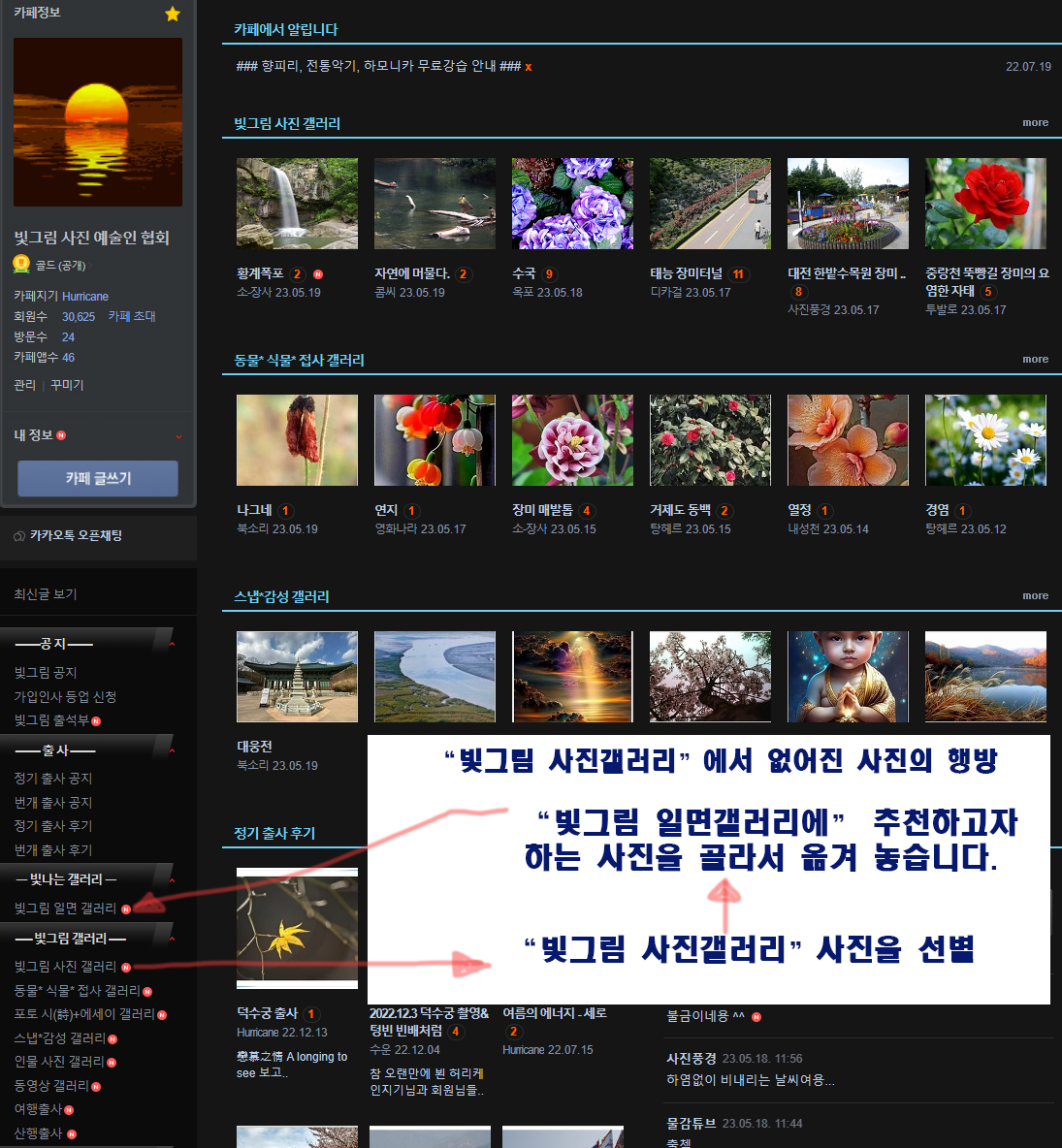
Task: Expand the 내 정보 section arrow
Action: click(x=178, y=437)
